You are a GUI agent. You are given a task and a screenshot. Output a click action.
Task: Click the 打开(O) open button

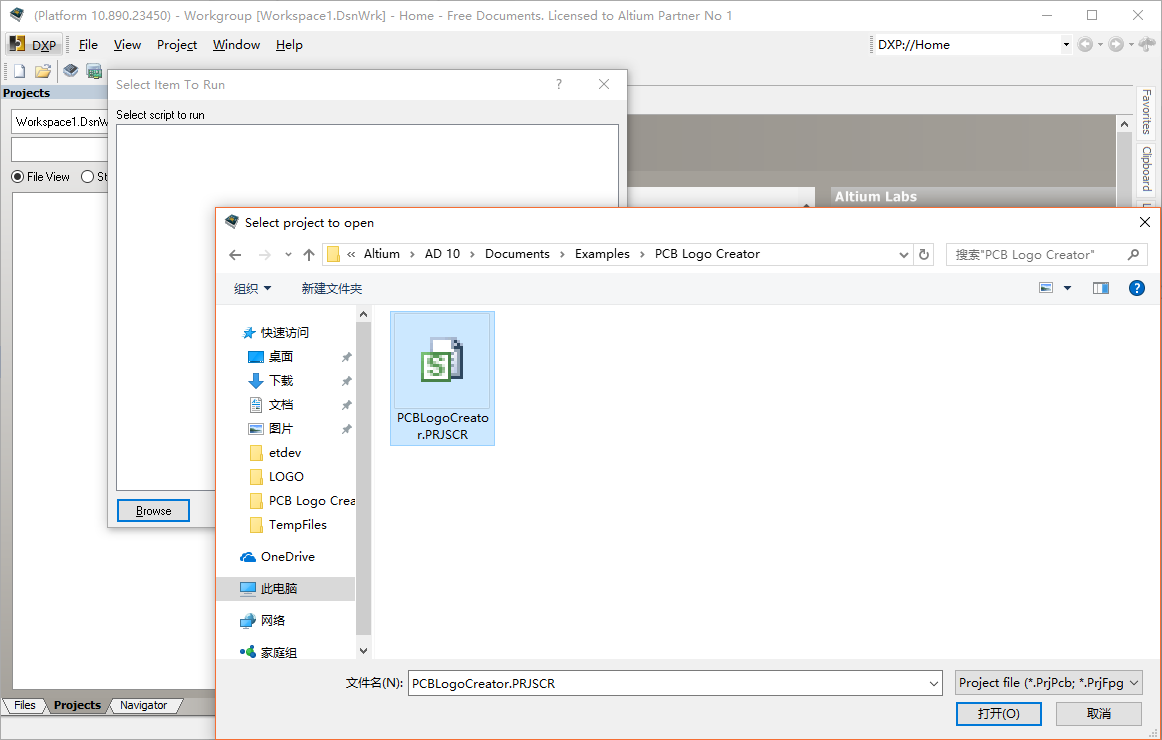point(998,714)
